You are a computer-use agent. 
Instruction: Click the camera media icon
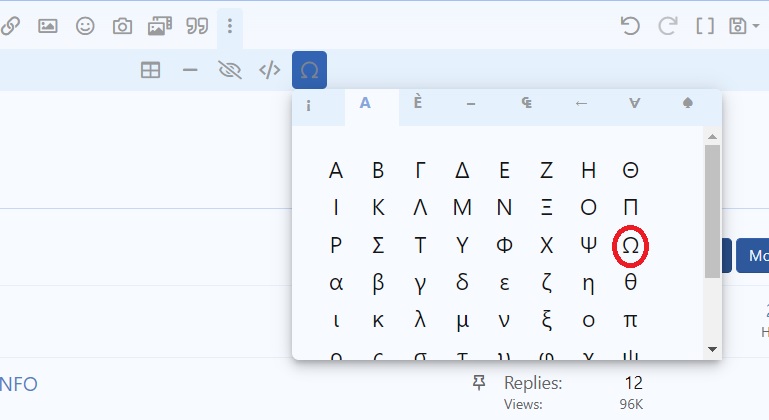click(122, 27)
